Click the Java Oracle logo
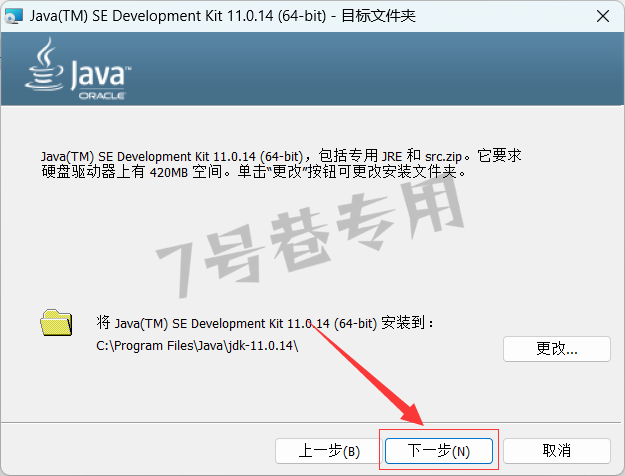This screenshot has height=476, width=625. tap(78, 69)
